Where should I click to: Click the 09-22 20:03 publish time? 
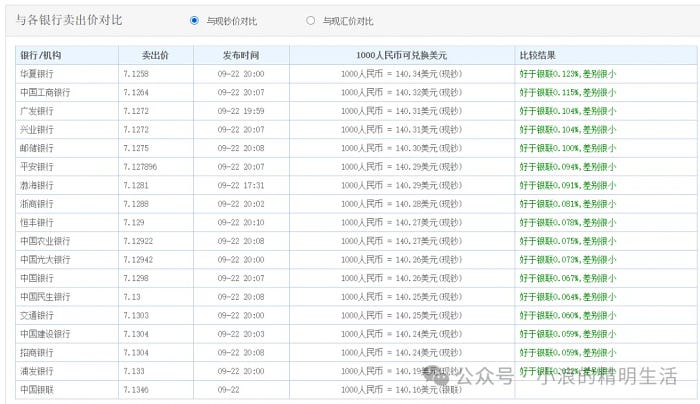click(241, 334)
